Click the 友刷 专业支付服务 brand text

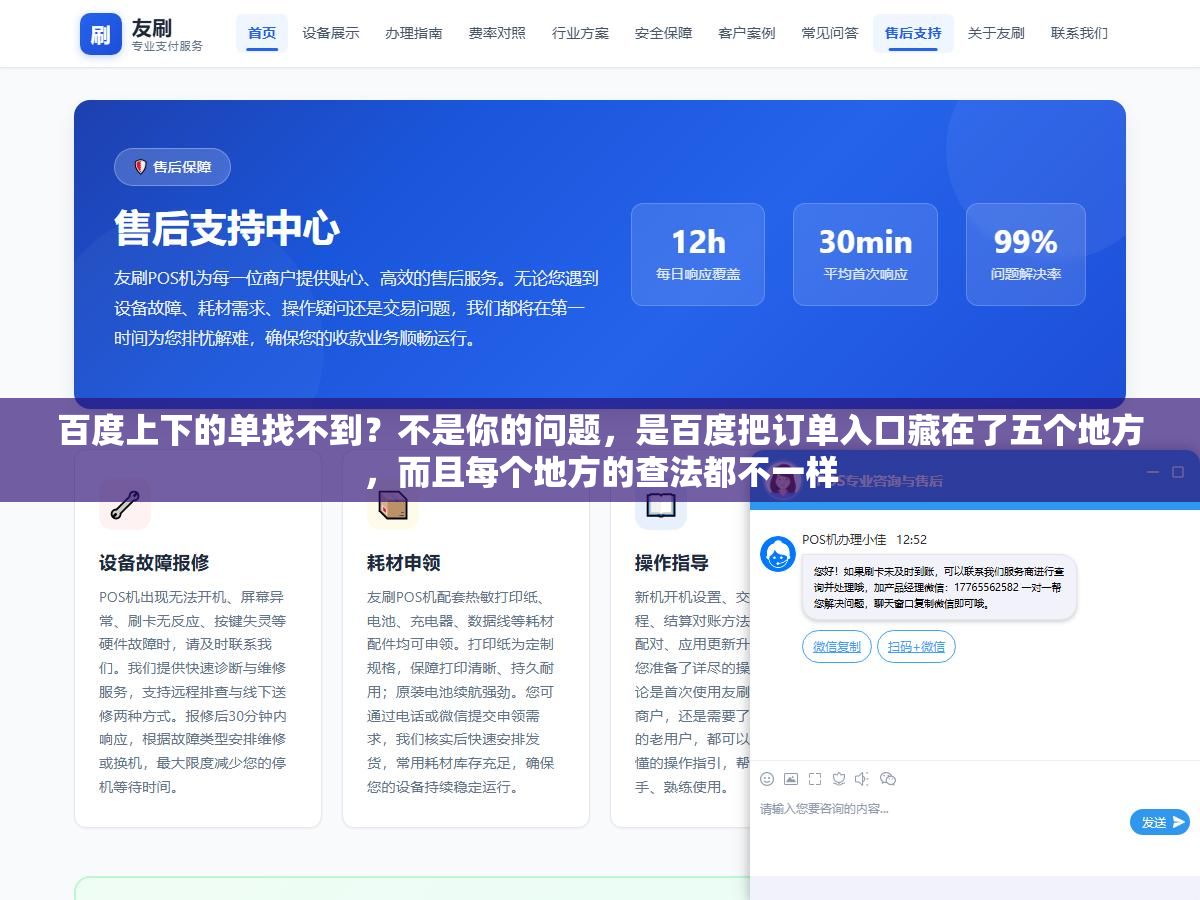tap(167, 34)
